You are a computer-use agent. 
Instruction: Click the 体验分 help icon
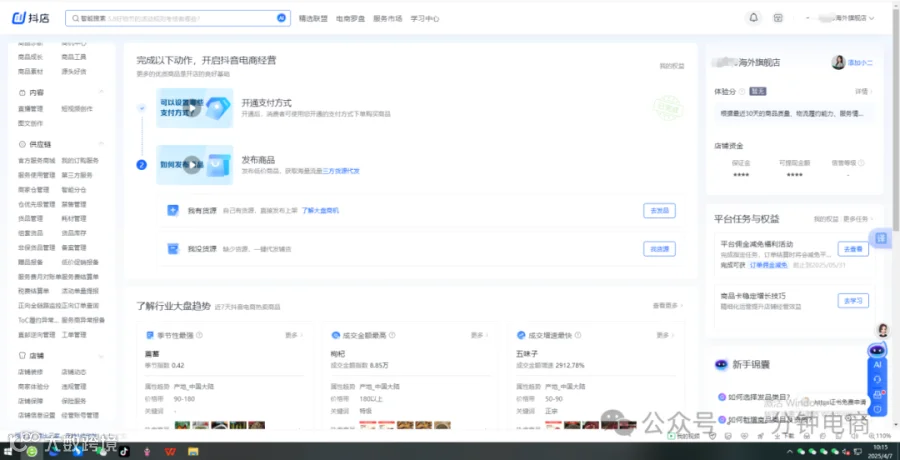742,91
